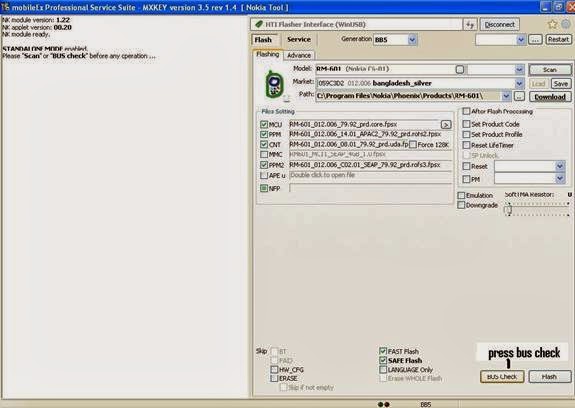This screenshot has height=408, width=575.
Task: Click the small square button in Model field
Action: (459, 69)
